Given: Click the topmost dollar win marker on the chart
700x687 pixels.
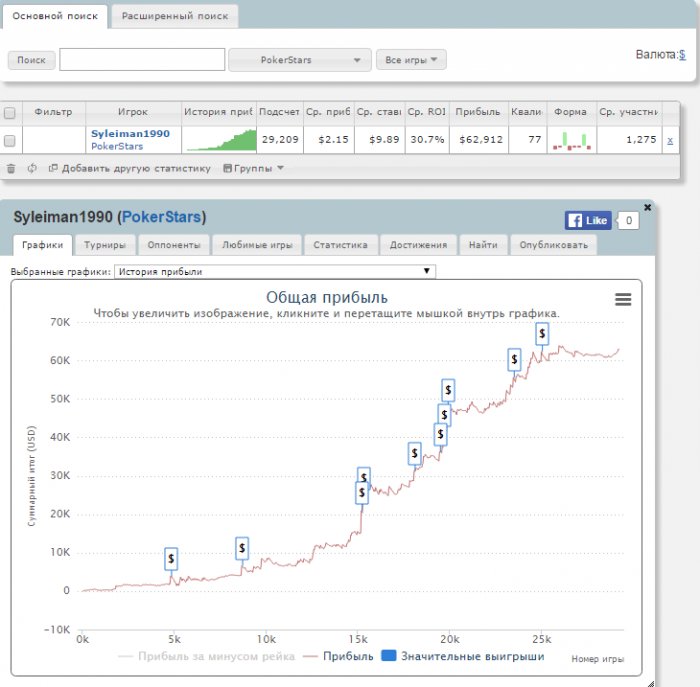Looking at the screenshot, I should point(542,333).
